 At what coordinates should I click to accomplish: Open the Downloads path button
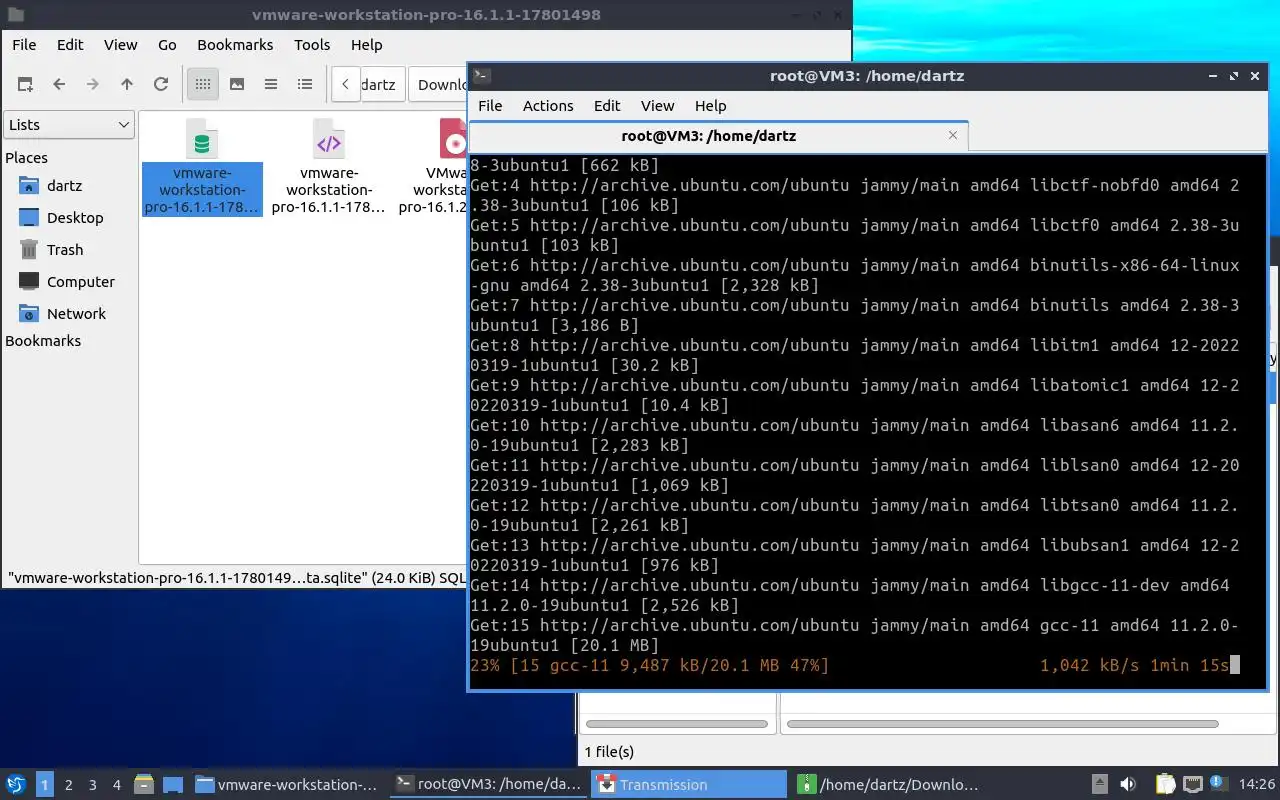(x=440, y=85)
